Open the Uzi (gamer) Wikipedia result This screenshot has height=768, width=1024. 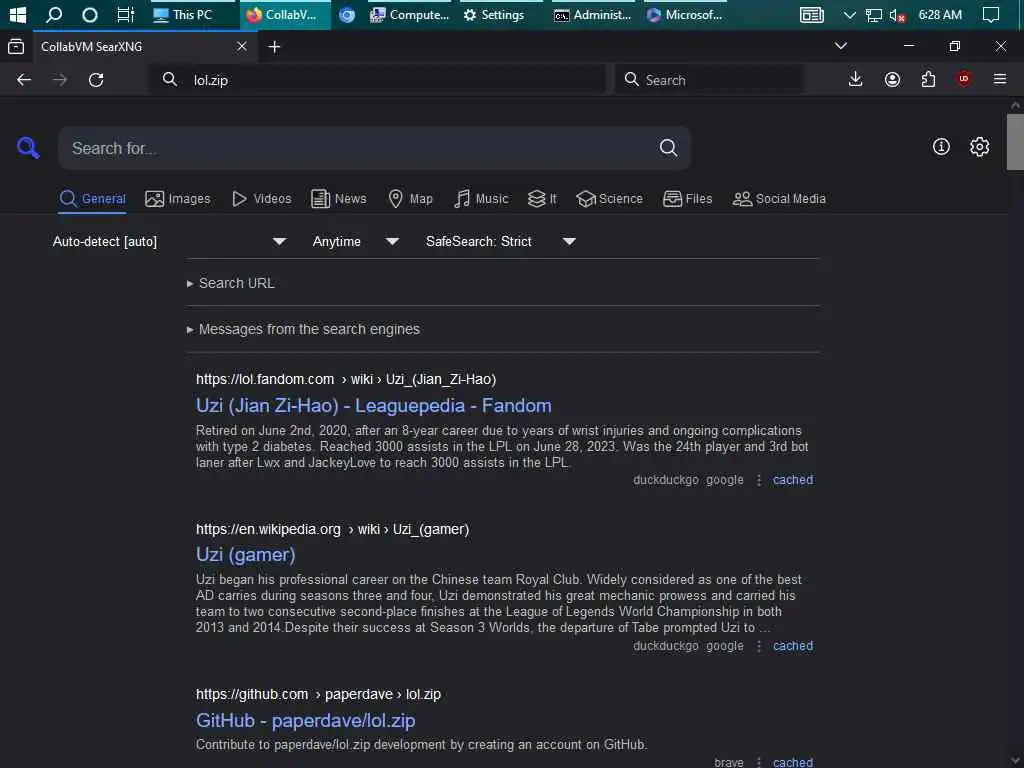pos(246,554)
